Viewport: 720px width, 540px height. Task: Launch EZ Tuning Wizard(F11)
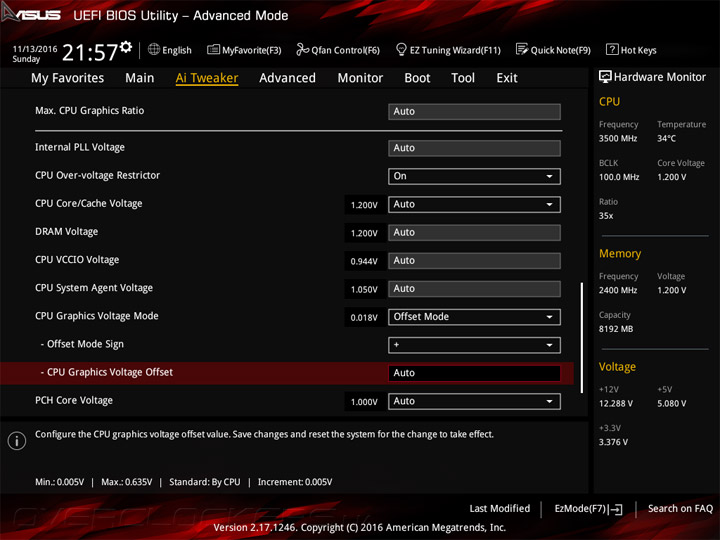(x=455, y=50)
